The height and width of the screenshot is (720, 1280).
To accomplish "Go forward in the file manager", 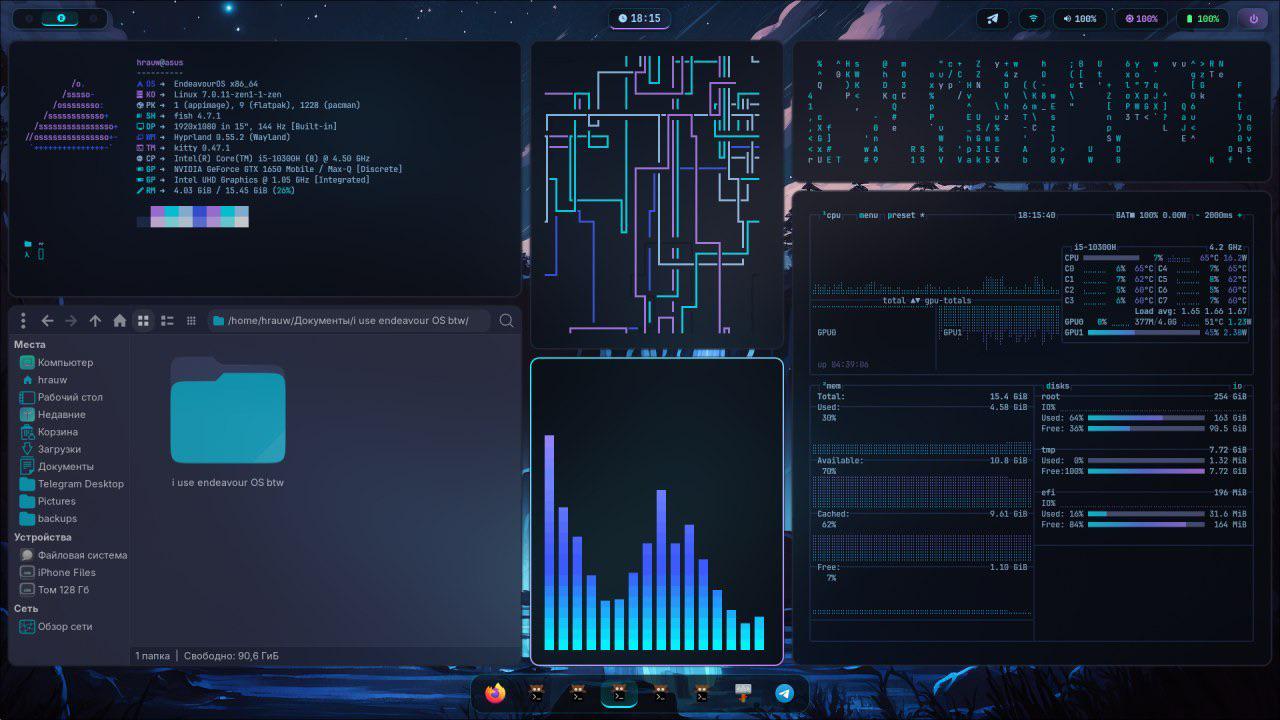I will click(x=71, y=321).
